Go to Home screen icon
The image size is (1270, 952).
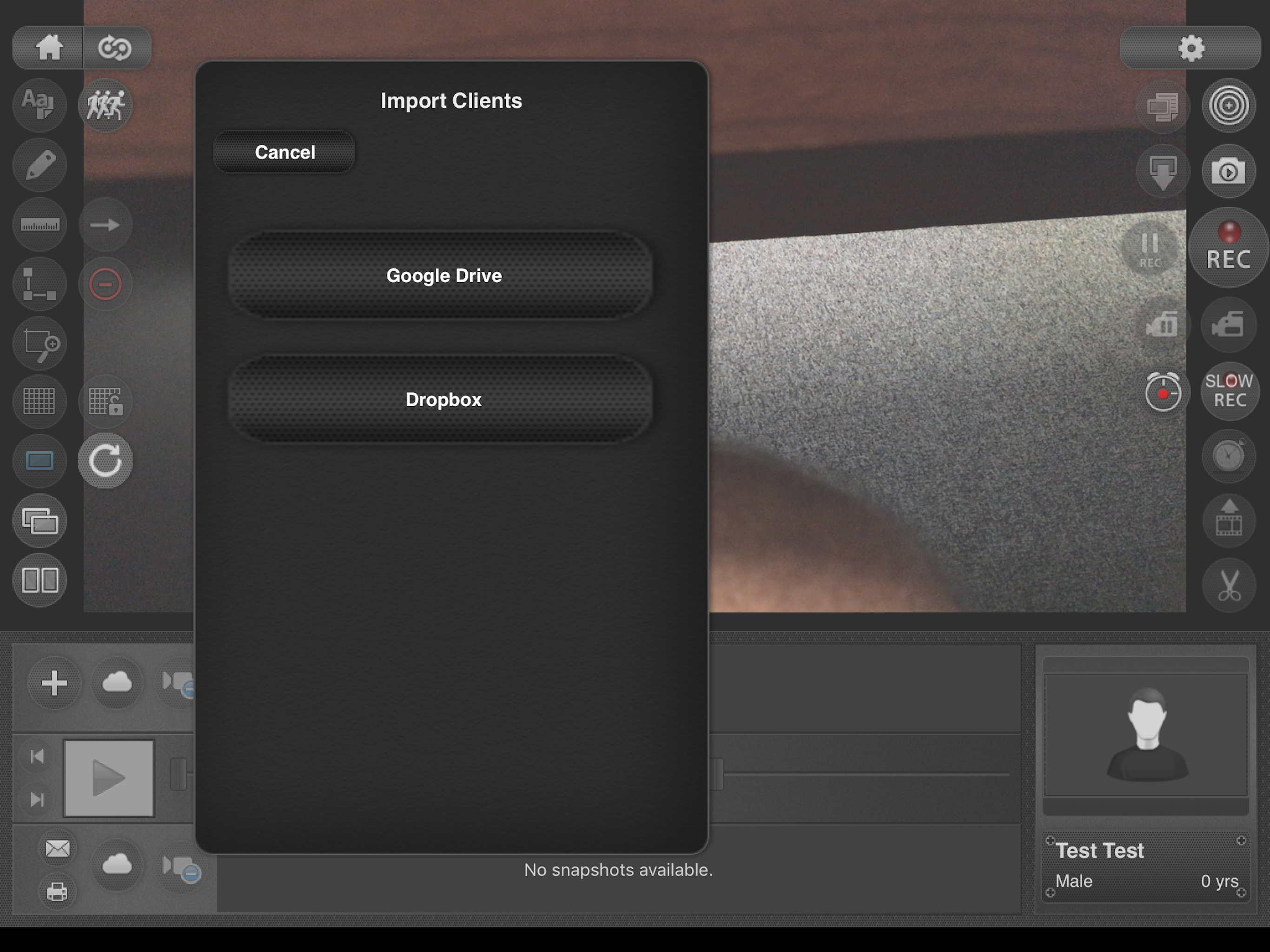pos(49,48)
